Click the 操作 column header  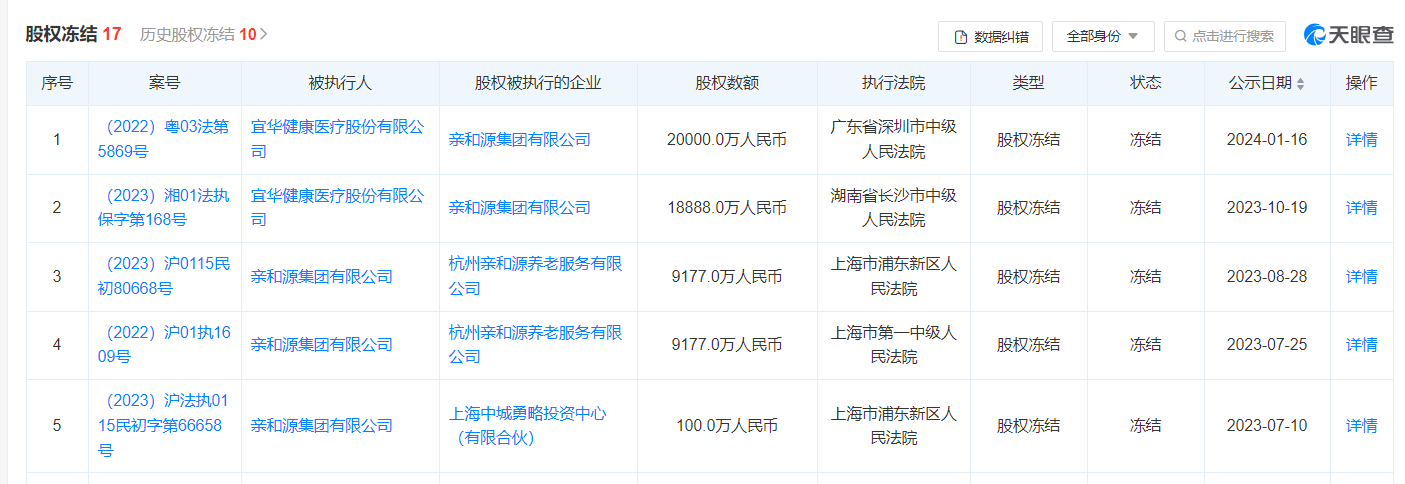click(1361, 84)
